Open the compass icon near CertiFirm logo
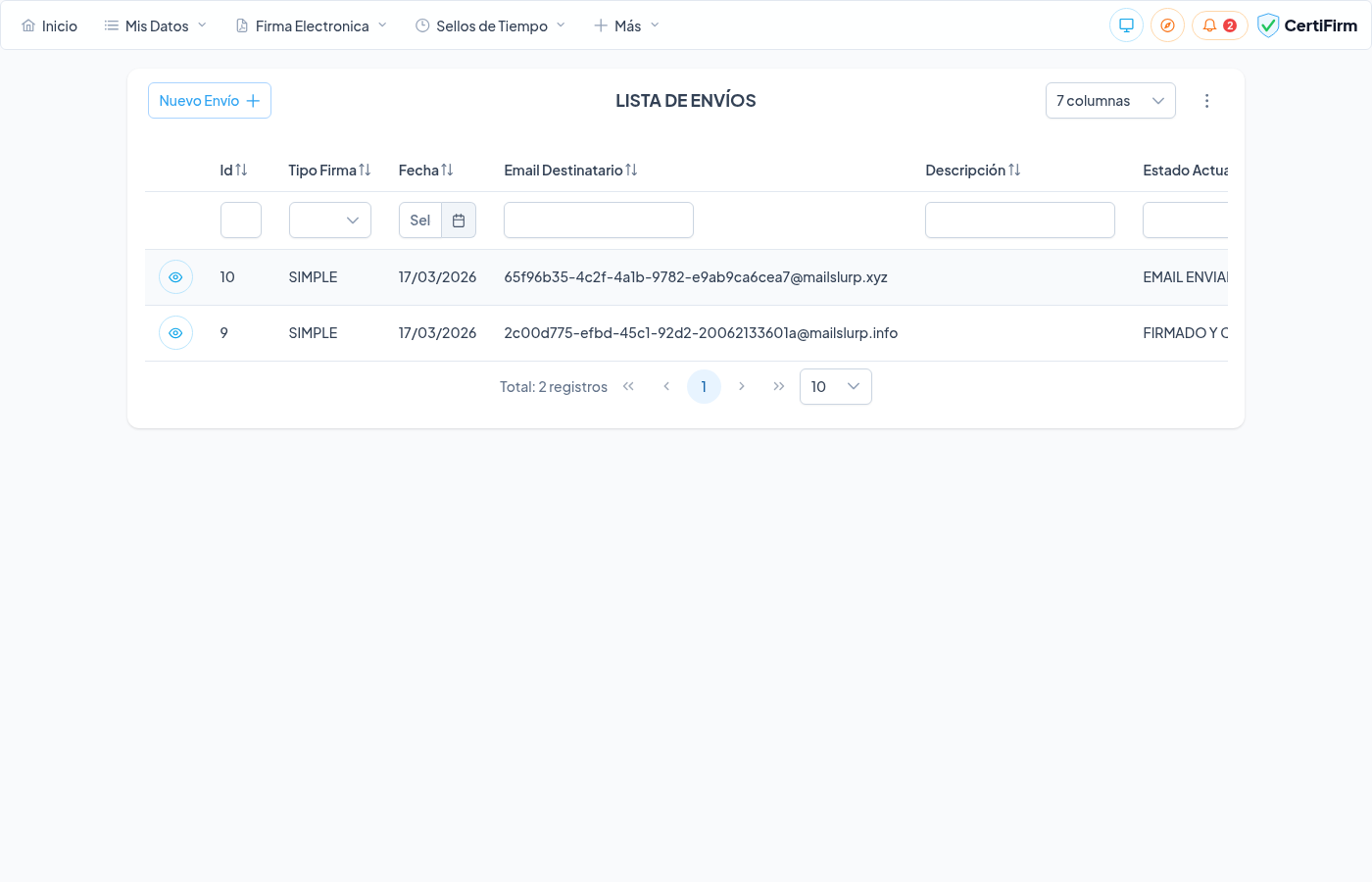The width and height of the screenshot is (1372, 882). (1167, 24)
